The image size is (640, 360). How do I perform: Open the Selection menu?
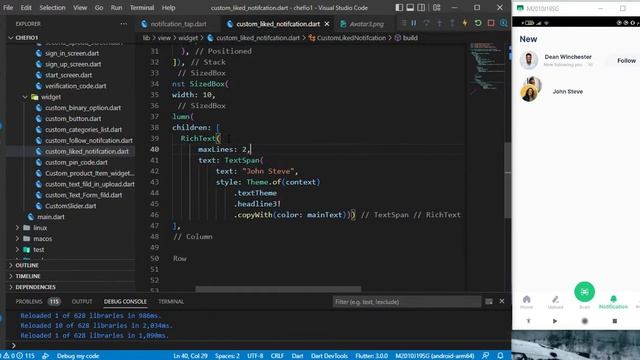[x=52, y=7]
